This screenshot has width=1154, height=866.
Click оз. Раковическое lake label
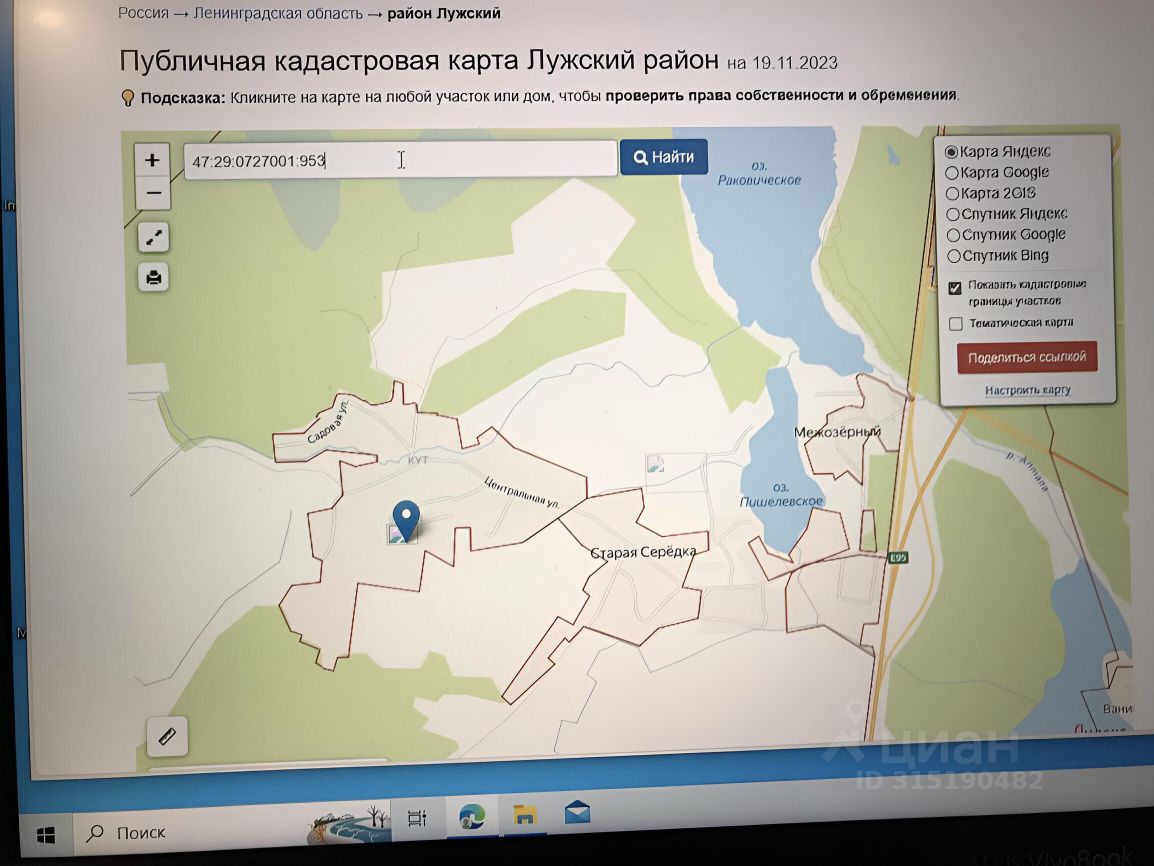(x=760, y=173)
